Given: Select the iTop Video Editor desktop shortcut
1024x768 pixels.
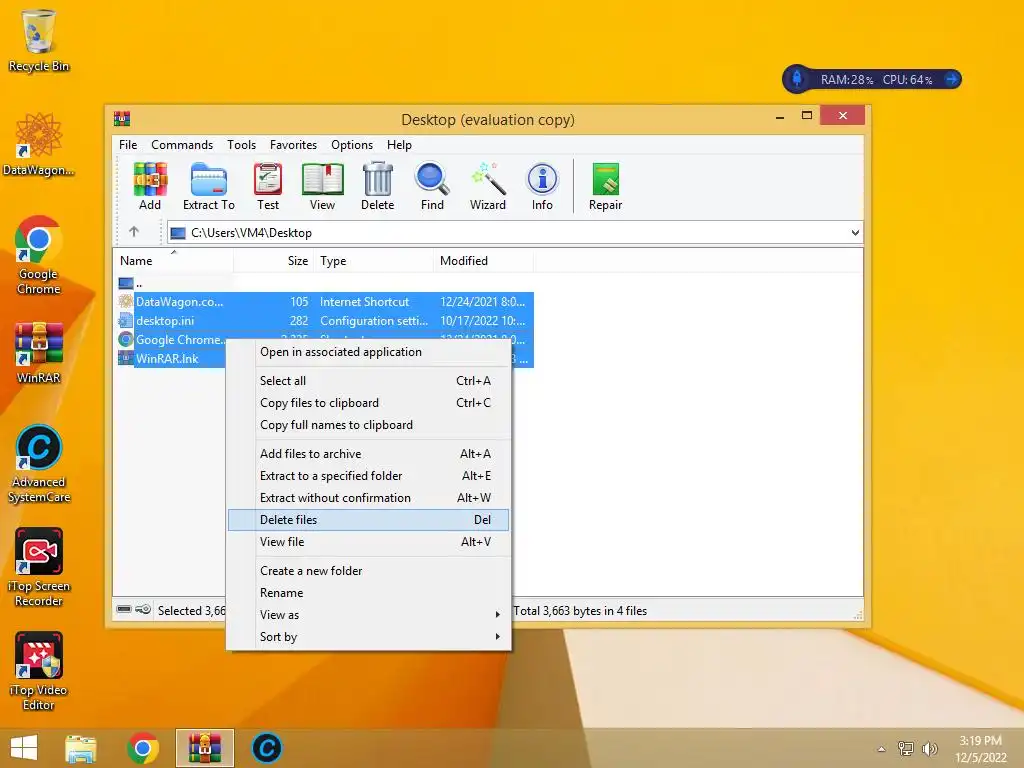Looking at the screenshot, I should pyautogui.click(x=39, y=671).
